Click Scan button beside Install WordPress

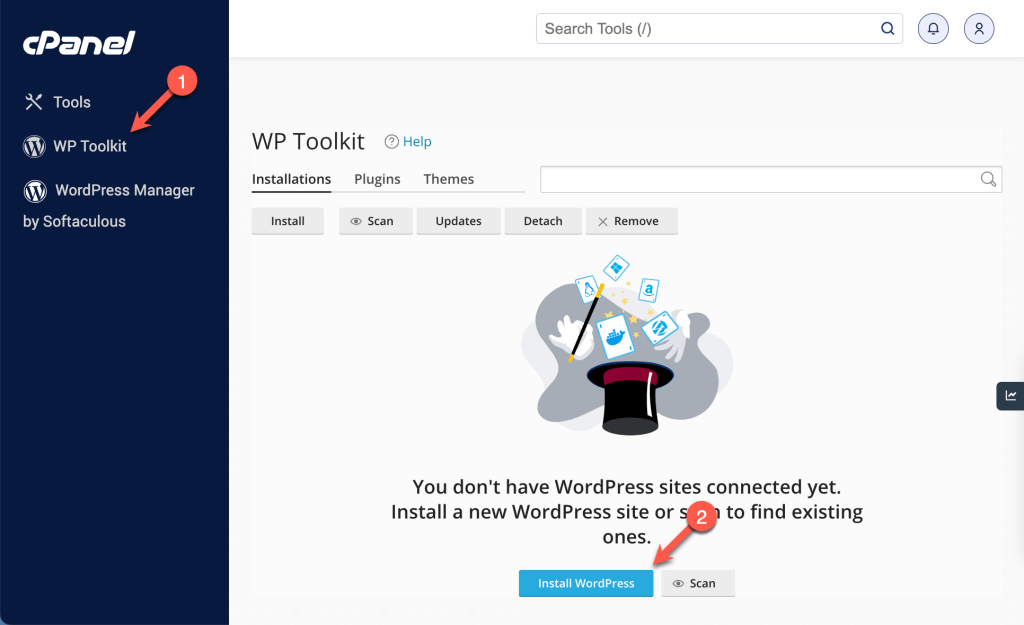(697, 583)
